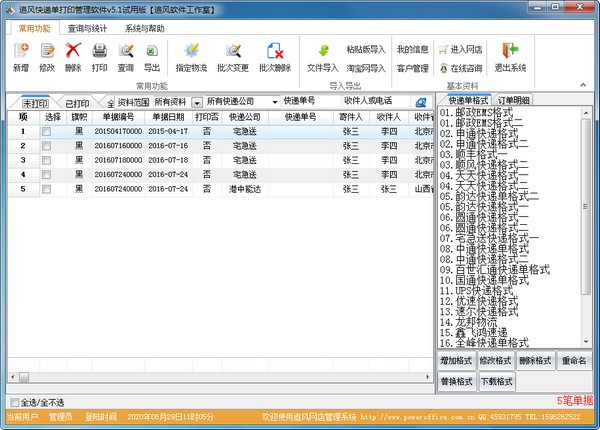
Task: Open 客户管理
Action: (x=412, y=68)
